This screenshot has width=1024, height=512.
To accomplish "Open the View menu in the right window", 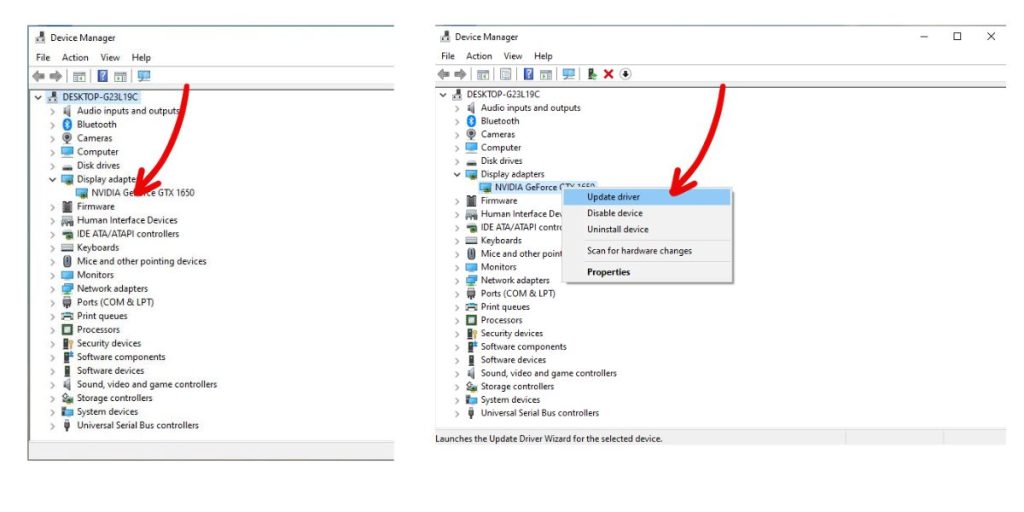I will [513, 56].
